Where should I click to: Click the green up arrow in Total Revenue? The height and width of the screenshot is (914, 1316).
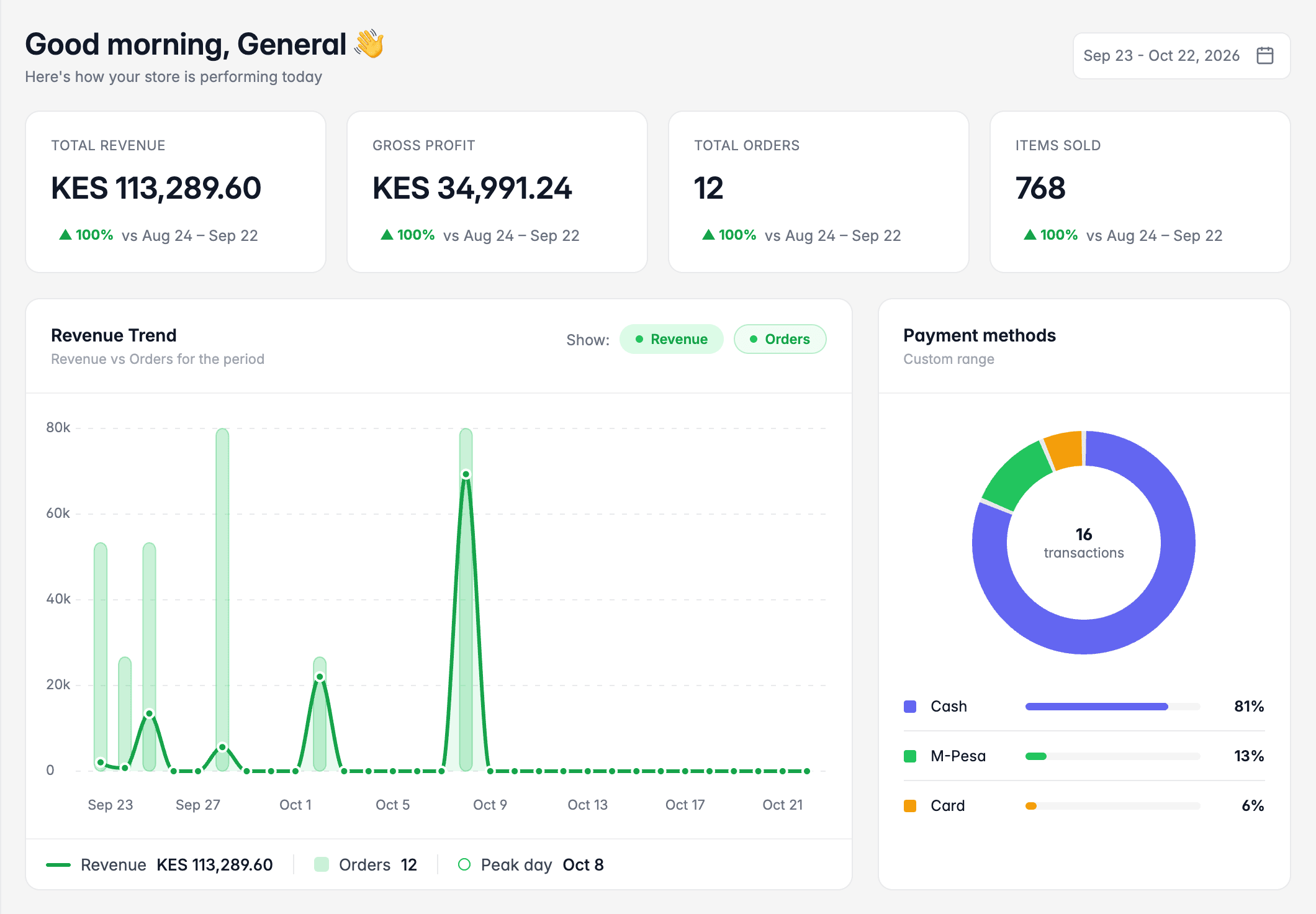[x=65, y=235]
